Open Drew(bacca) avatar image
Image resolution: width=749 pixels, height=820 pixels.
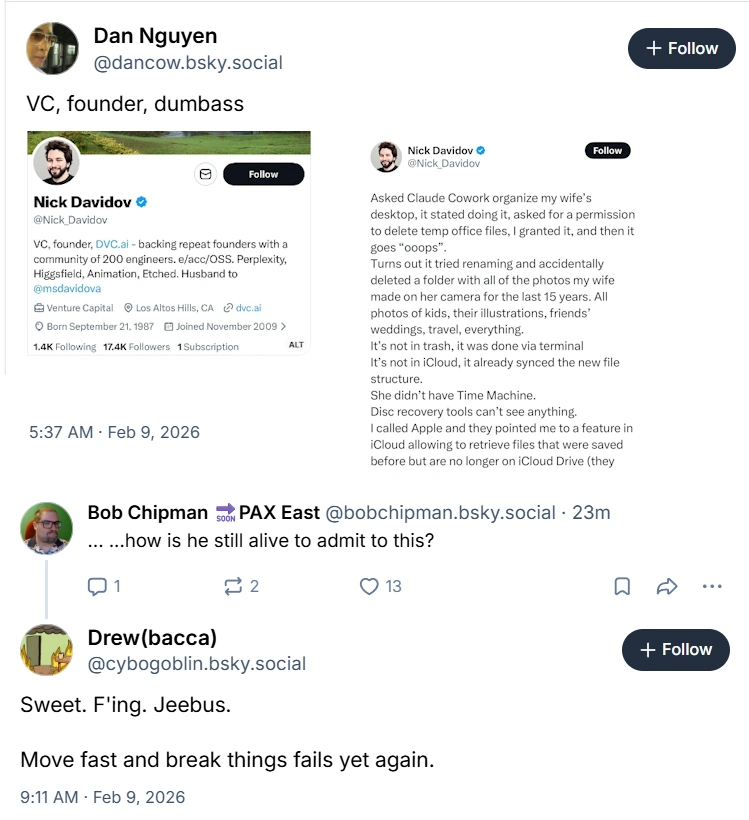click(x=47, y=650)
